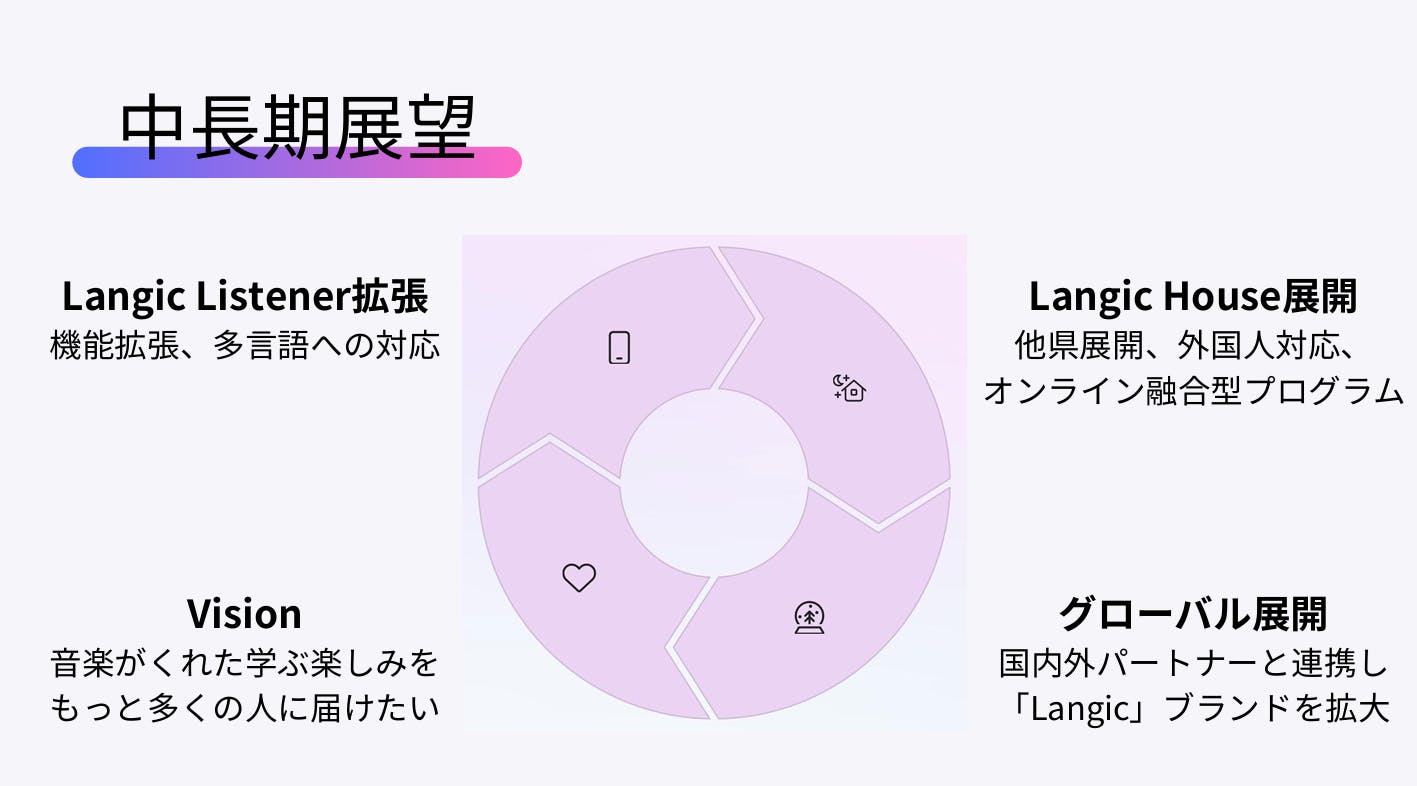This screenshot has width=1417, height=786.
Task: Select the Langic Listener拡張 heading
Action: point(245,296)
